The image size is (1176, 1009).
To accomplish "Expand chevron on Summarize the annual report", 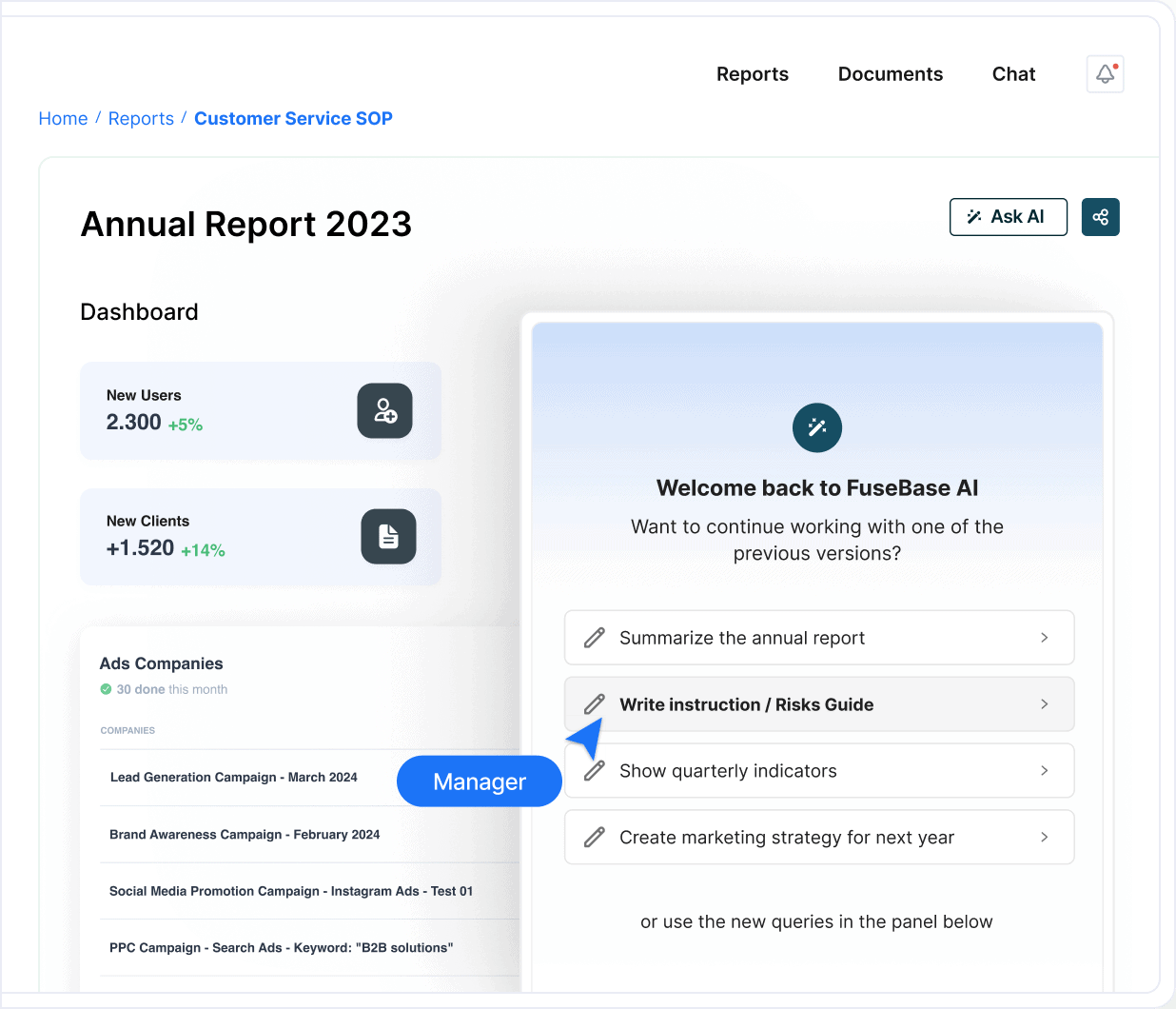I will (x=1044, y=638).
